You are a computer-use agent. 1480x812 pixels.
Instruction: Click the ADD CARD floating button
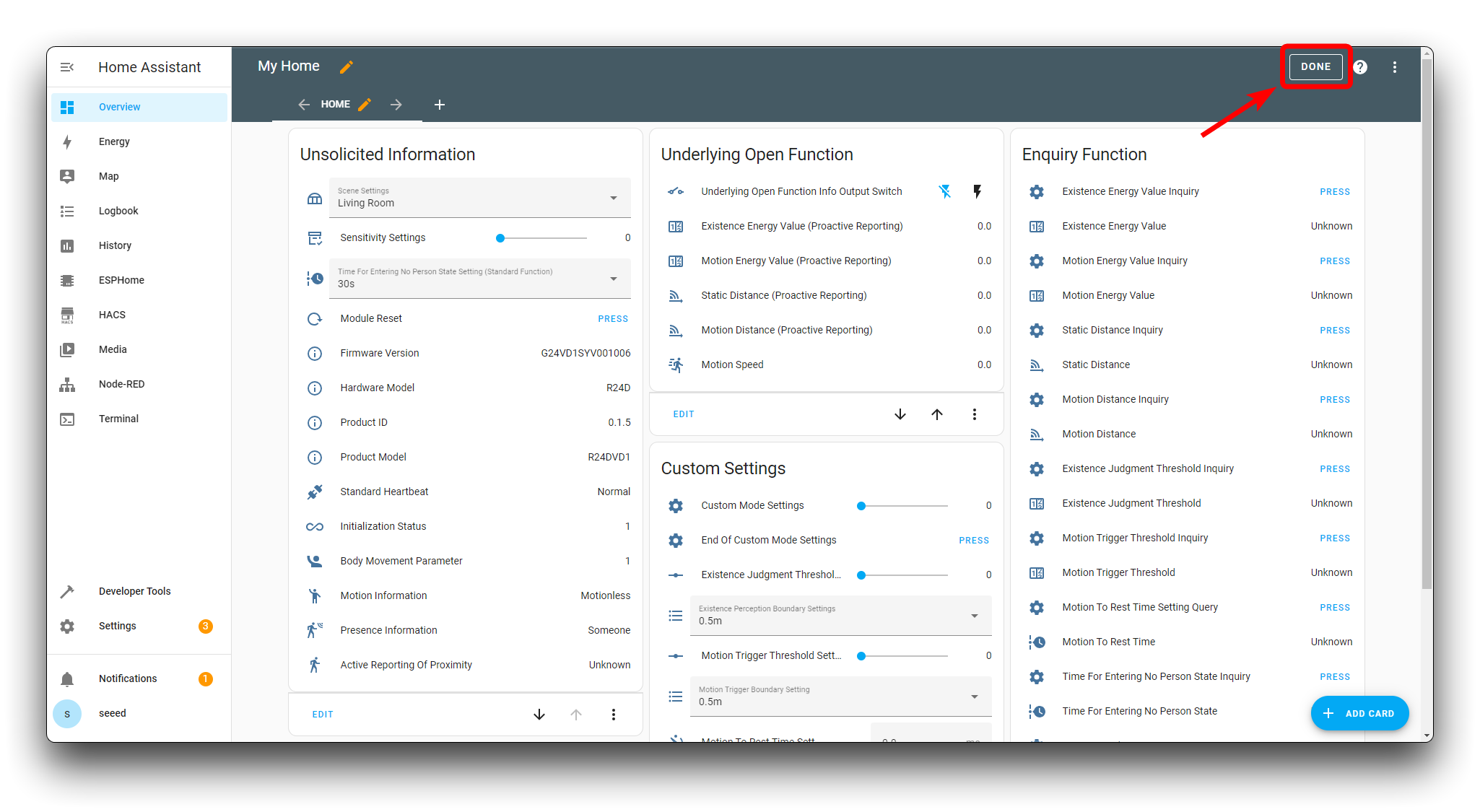pos(1359,713)
